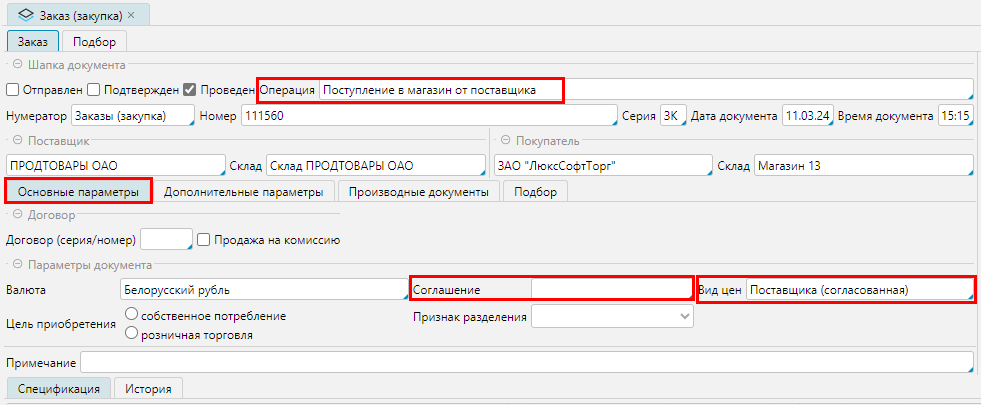Collapse the Шапка документа section
This screenshot has width=981, height=405.
pyautogui.click(x=17, y=65)
